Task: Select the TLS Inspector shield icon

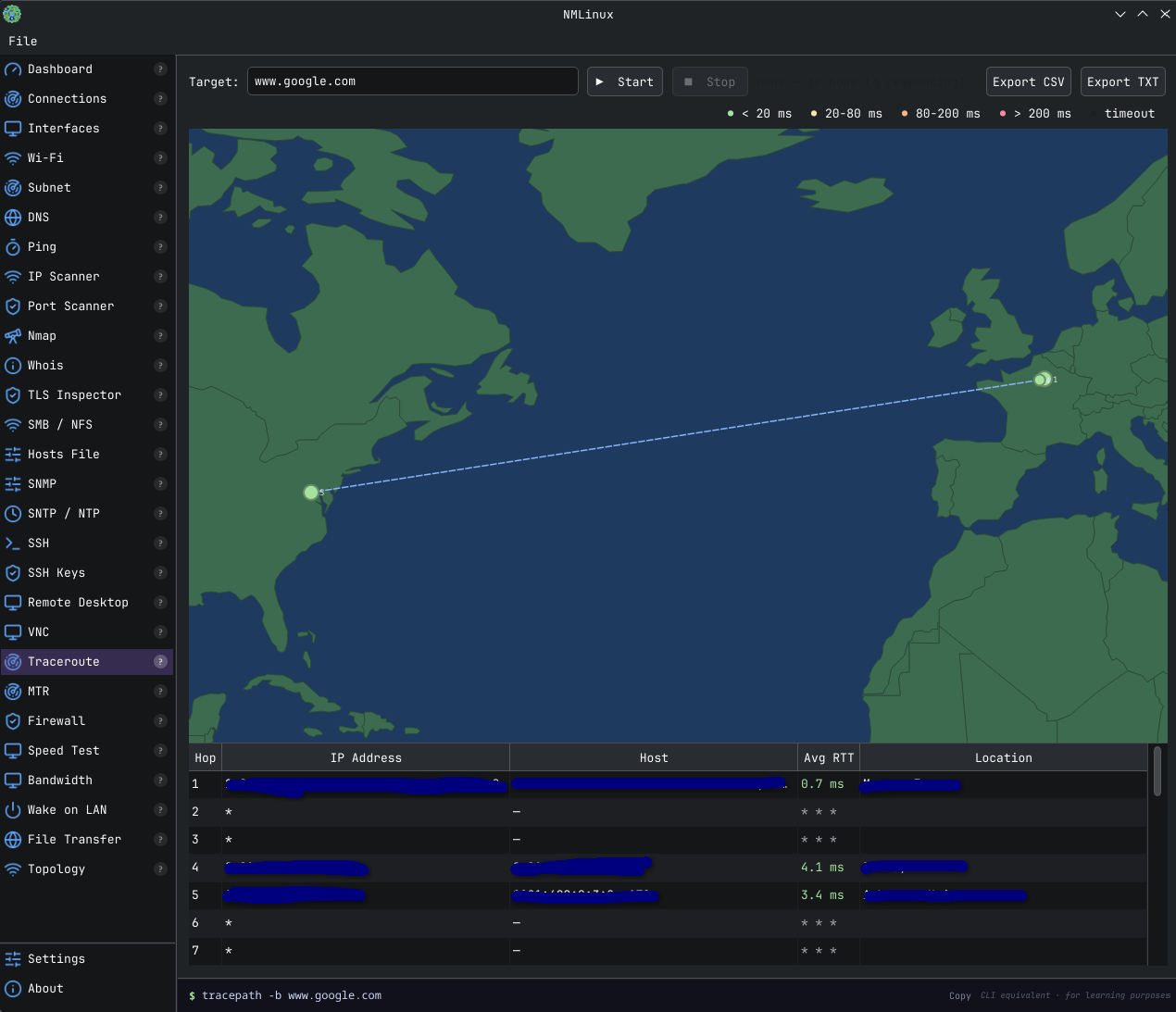Action: (x=13, y=395)
